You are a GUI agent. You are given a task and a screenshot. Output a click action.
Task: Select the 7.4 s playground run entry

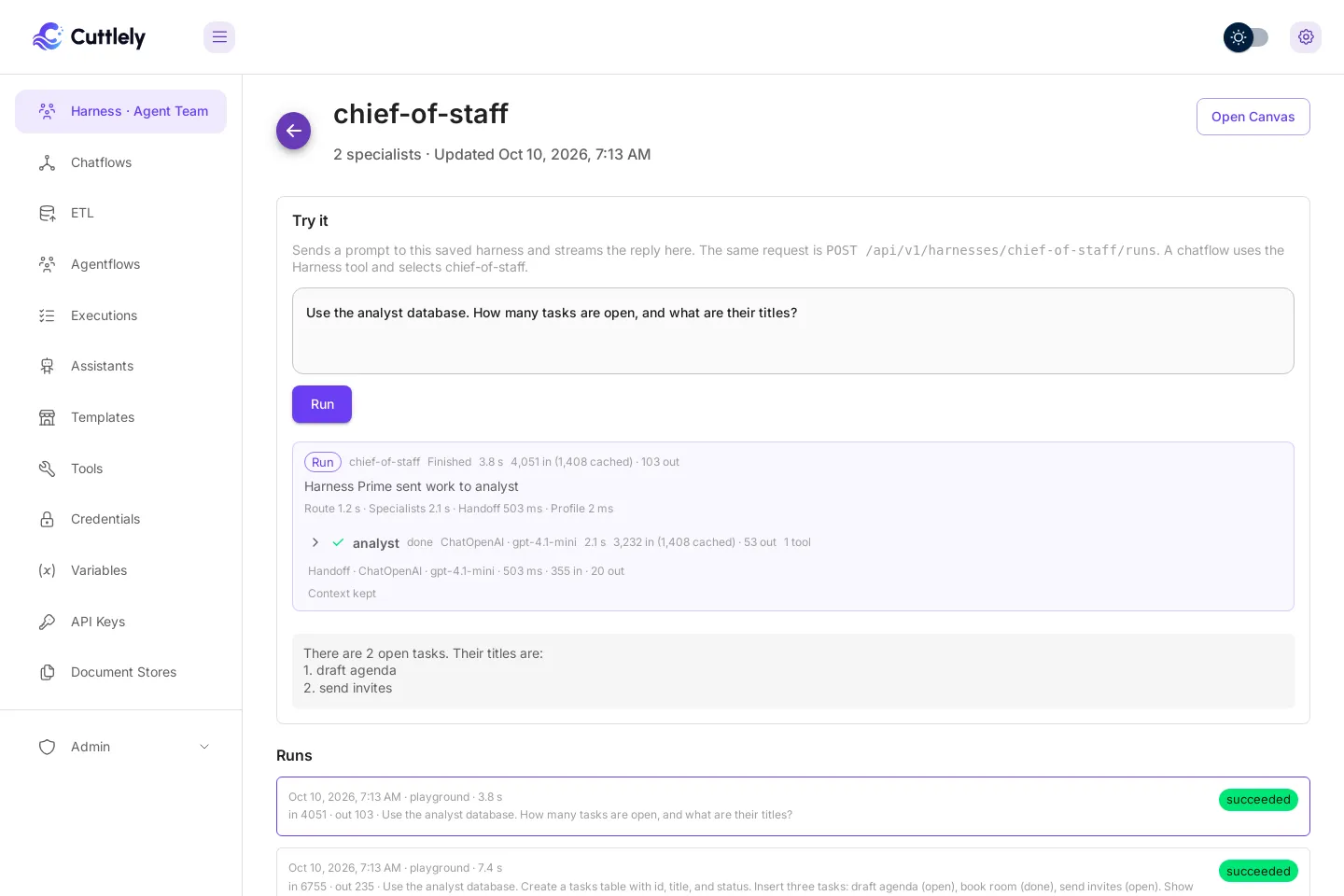click(x=793, y=872)
